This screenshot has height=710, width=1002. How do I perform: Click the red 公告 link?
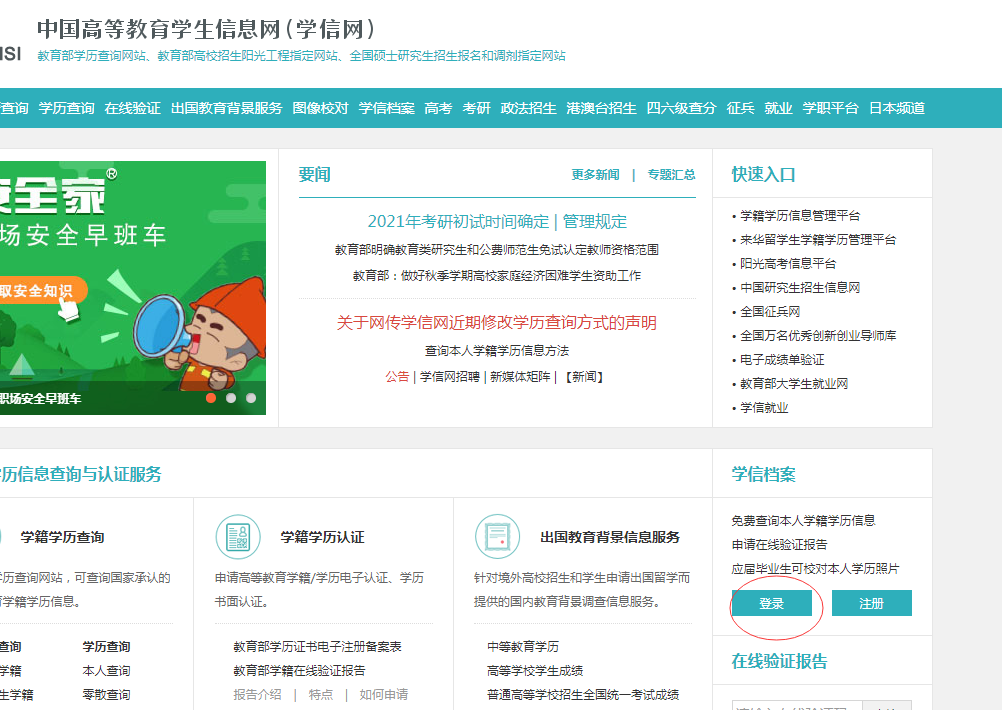397,377
